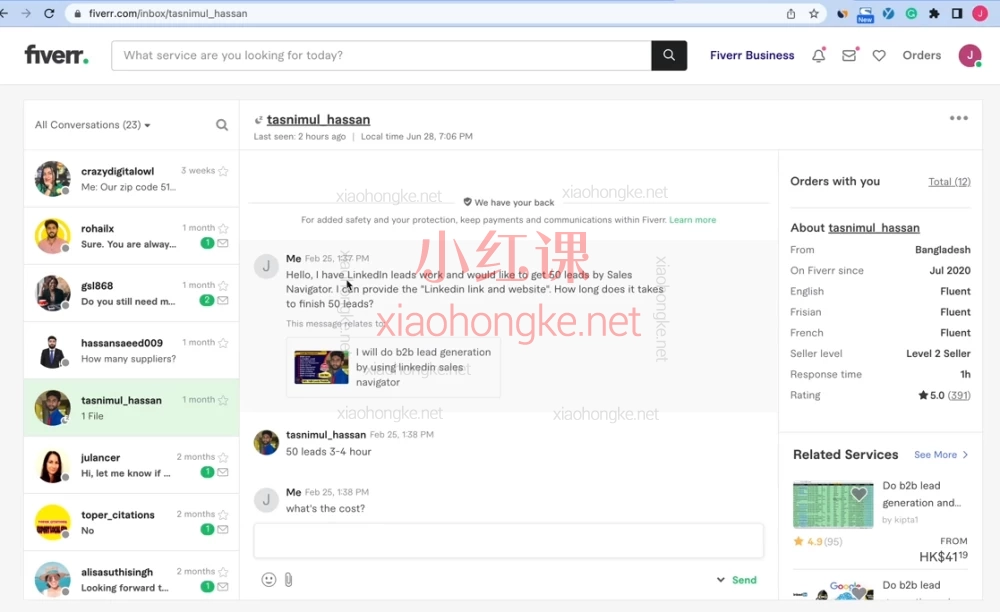Screen dimensions: 1000x612
Task: Go forward with the browser forward arrow
Action: (26, 13)
